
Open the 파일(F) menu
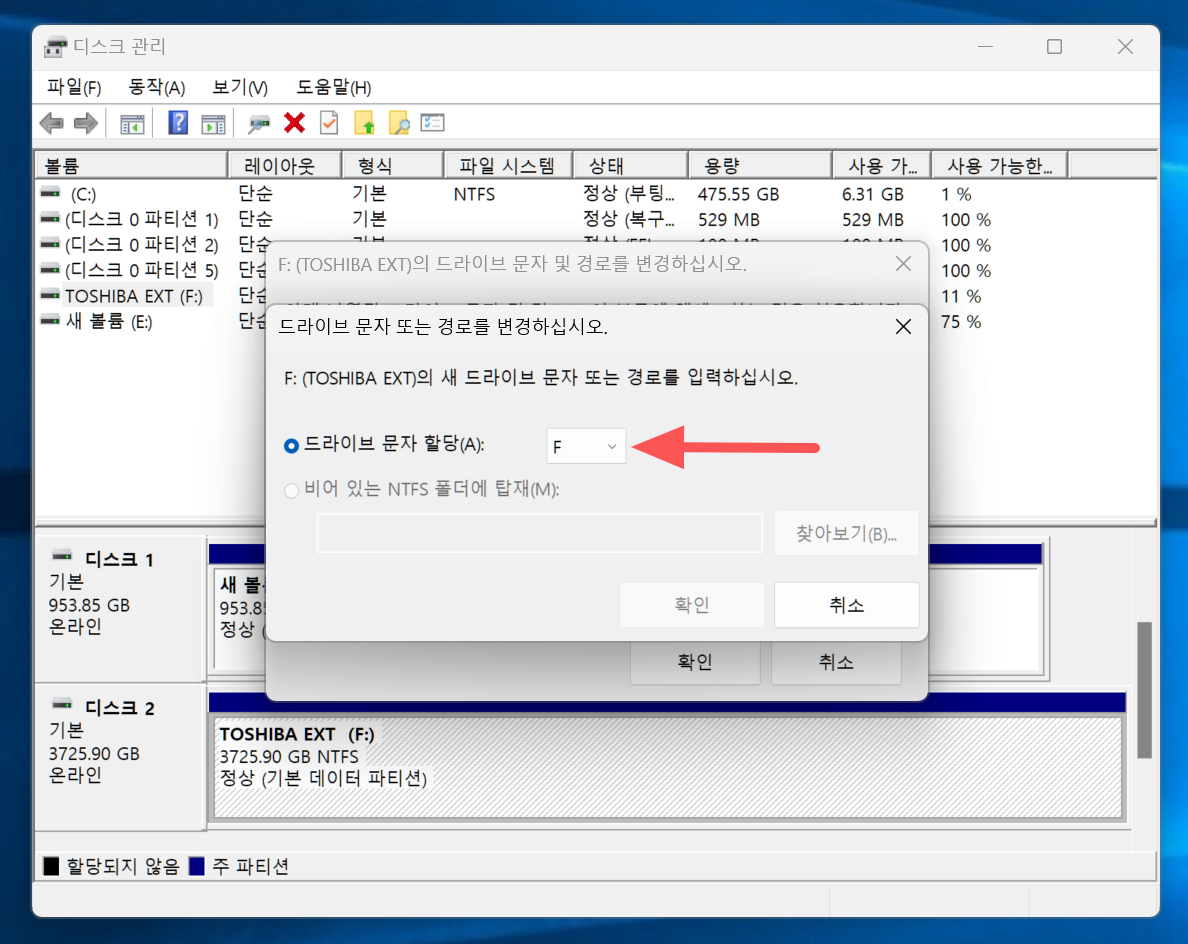[x=74, y=87]
